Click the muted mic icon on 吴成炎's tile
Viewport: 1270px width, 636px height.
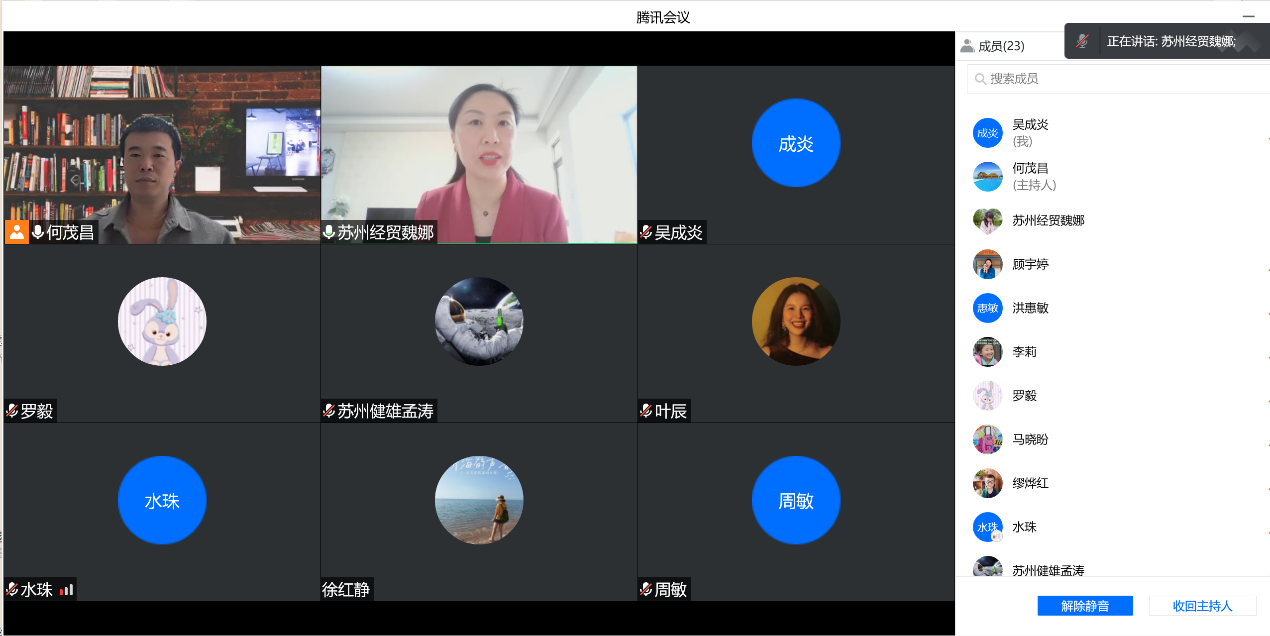(646, 232)
